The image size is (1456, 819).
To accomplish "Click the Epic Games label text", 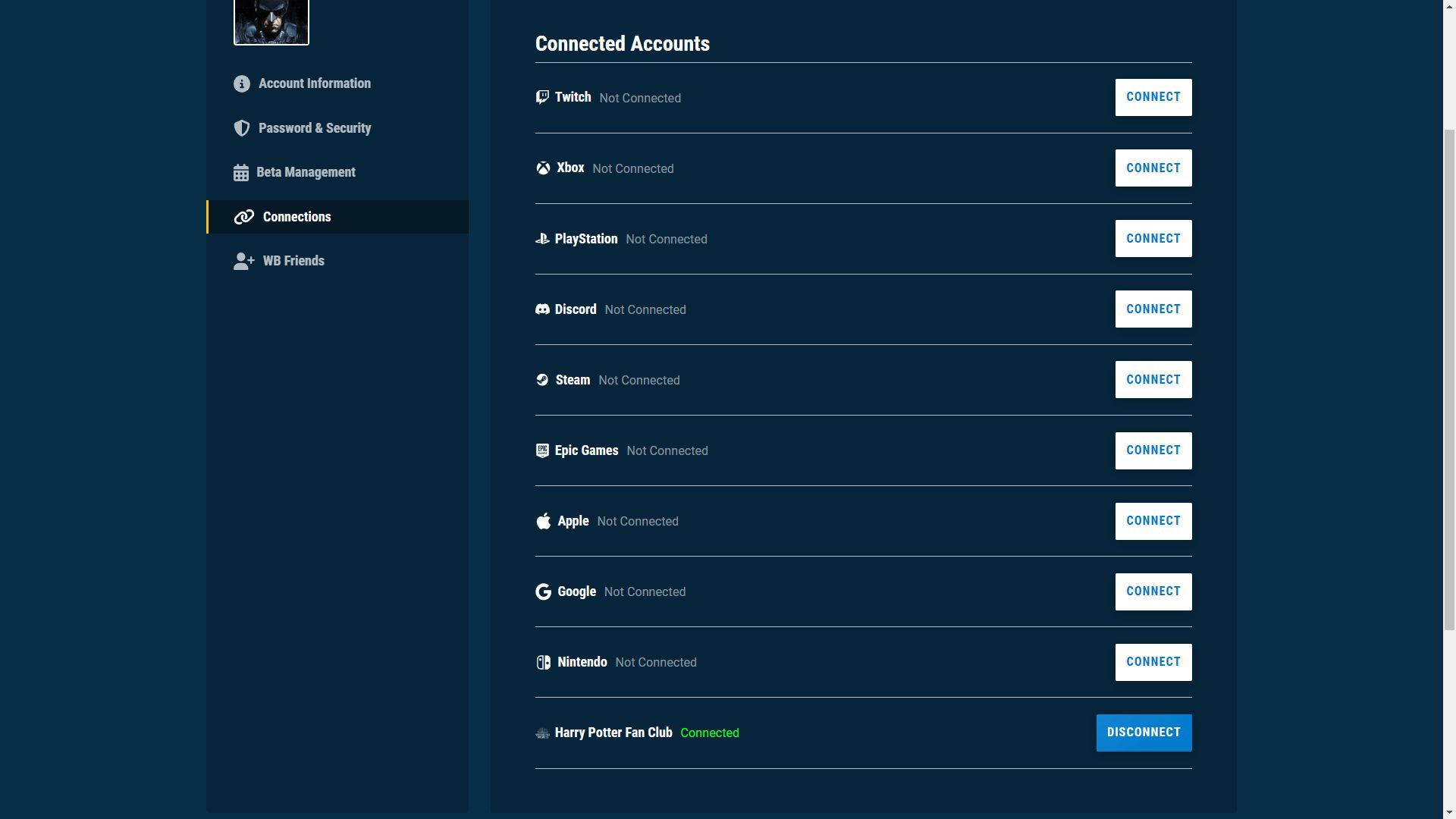I will point(587,450).
